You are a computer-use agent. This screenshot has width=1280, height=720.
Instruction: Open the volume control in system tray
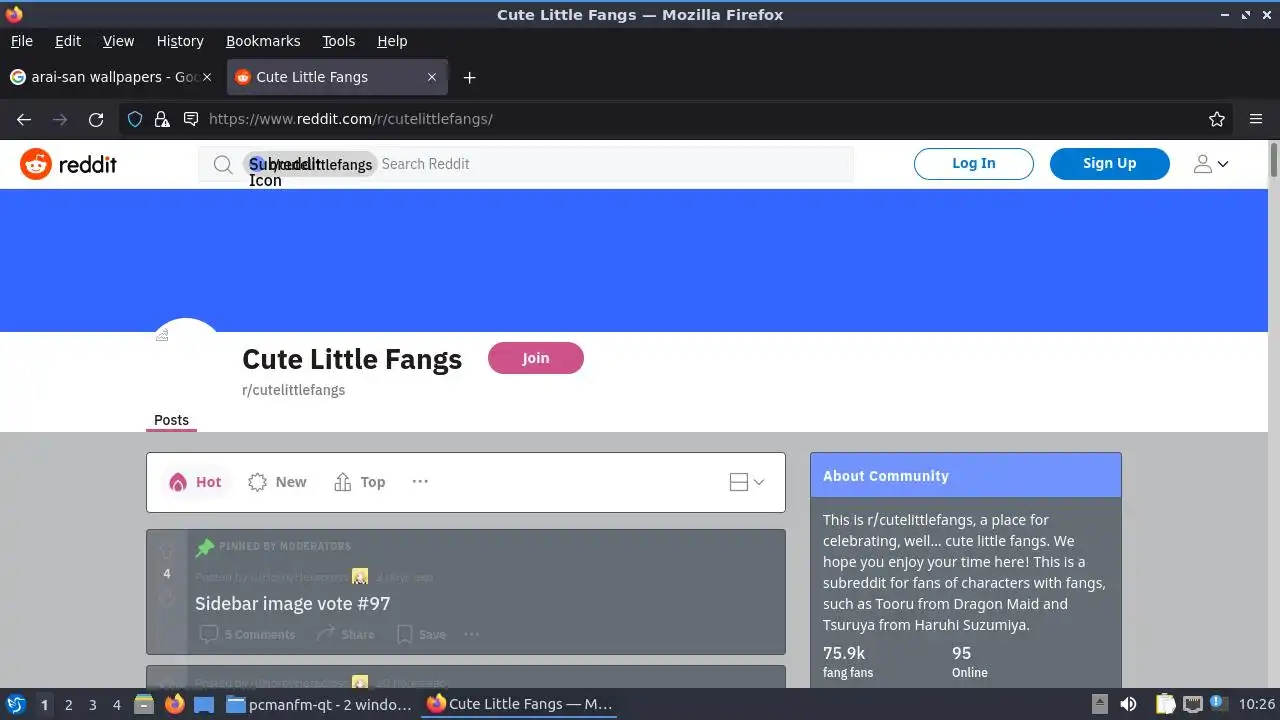pos(1128,704)
